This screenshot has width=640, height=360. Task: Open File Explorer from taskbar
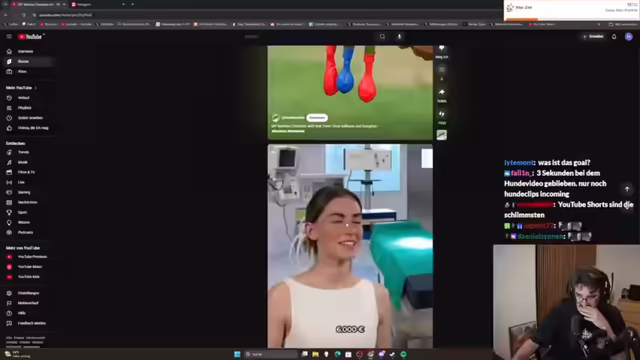316,354
